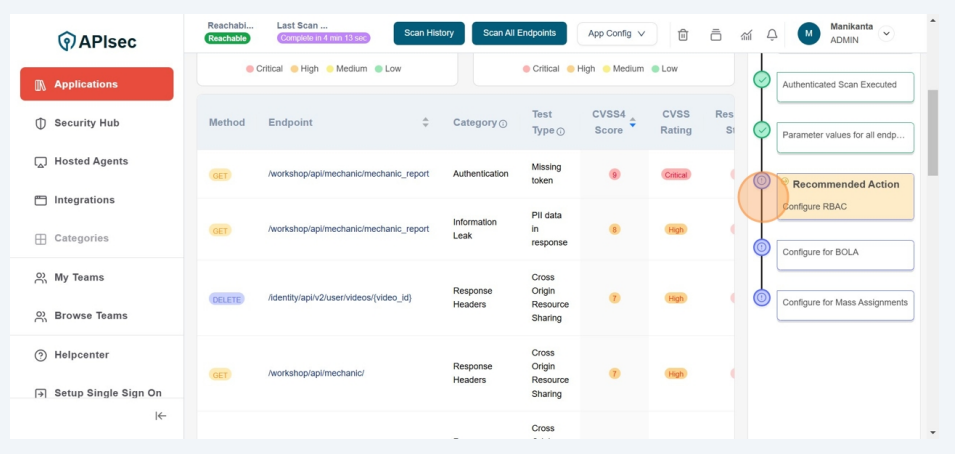Viewport: 955px width, 454px height.
Task: Click the info icon beside Category header
Action: [x=503, y=123]
